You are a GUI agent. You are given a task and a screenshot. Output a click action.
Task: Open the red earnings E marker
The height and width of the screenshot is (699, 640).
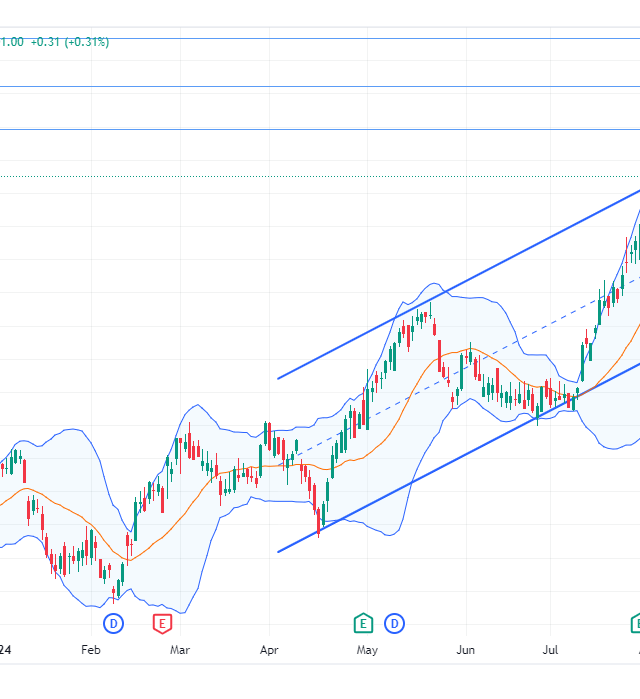(162, 623)
